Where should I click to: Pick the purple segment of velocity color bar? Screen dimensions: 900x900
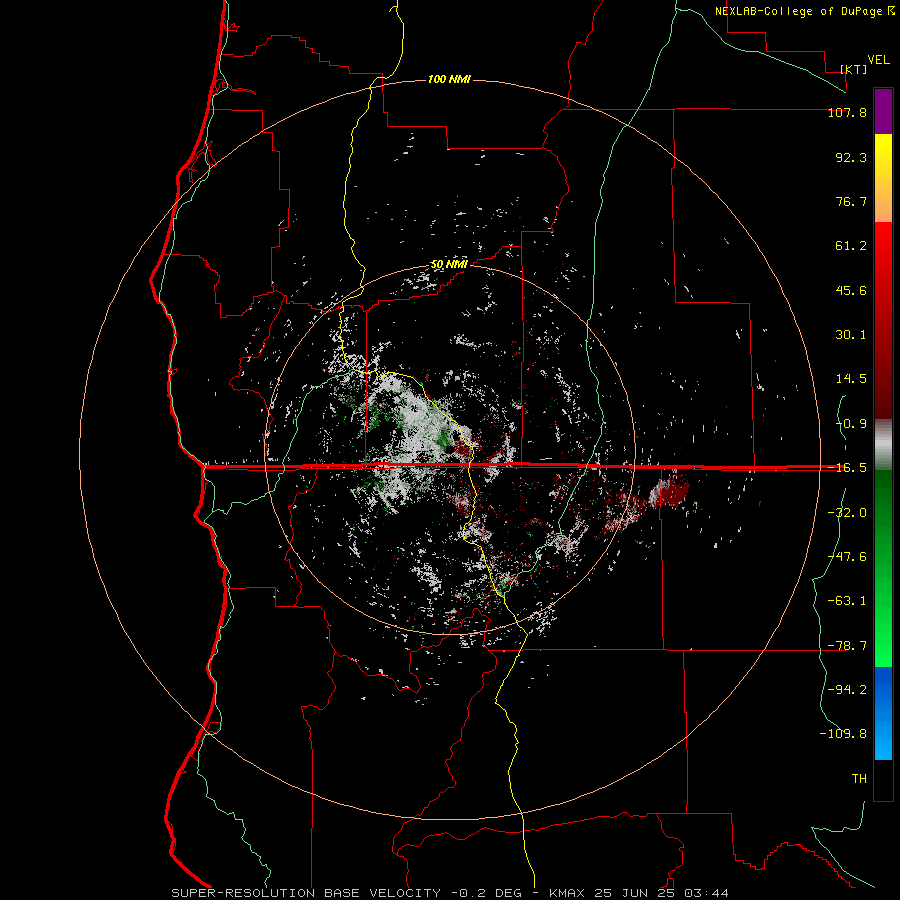point(883,111)
